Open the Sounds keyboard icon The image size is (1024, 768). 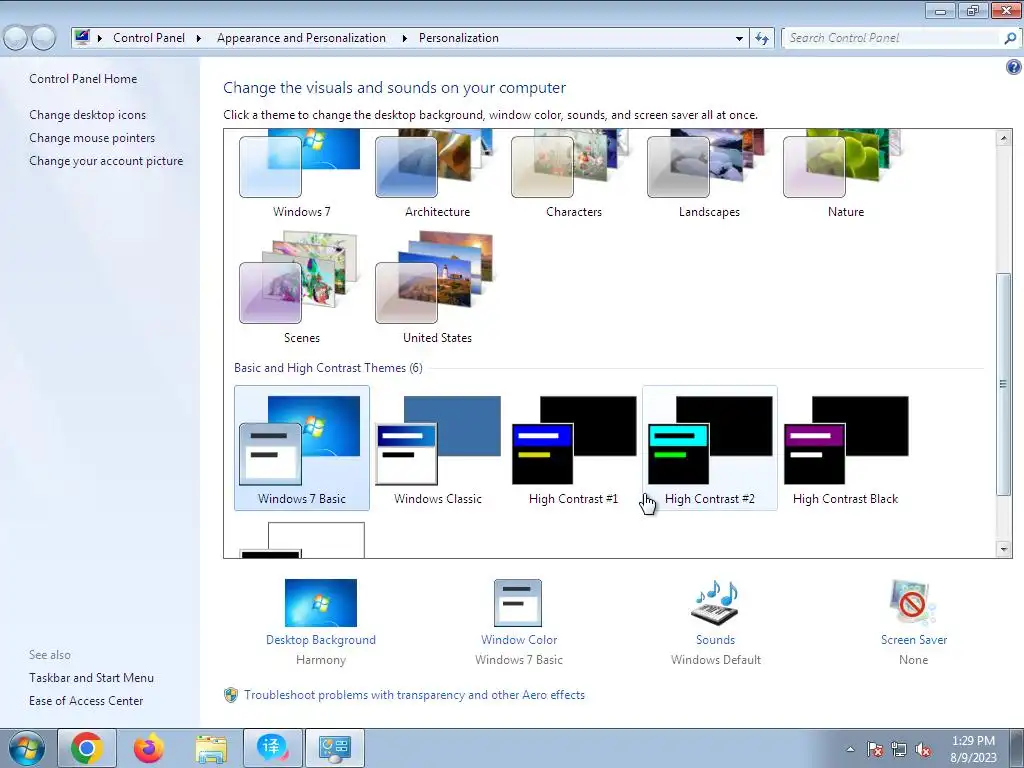coord(715,603)
